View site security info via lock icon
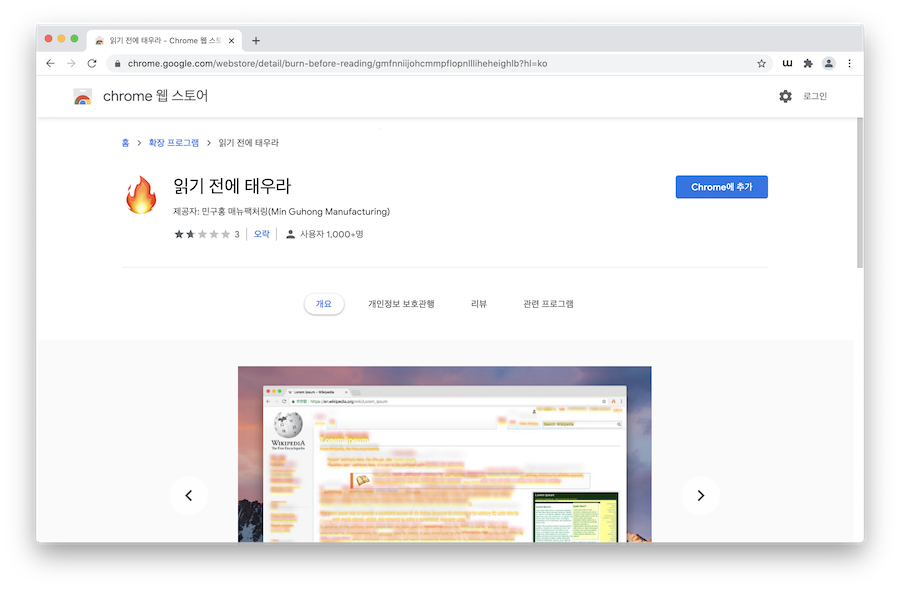The image size is (900, 590). pos(118,64)
